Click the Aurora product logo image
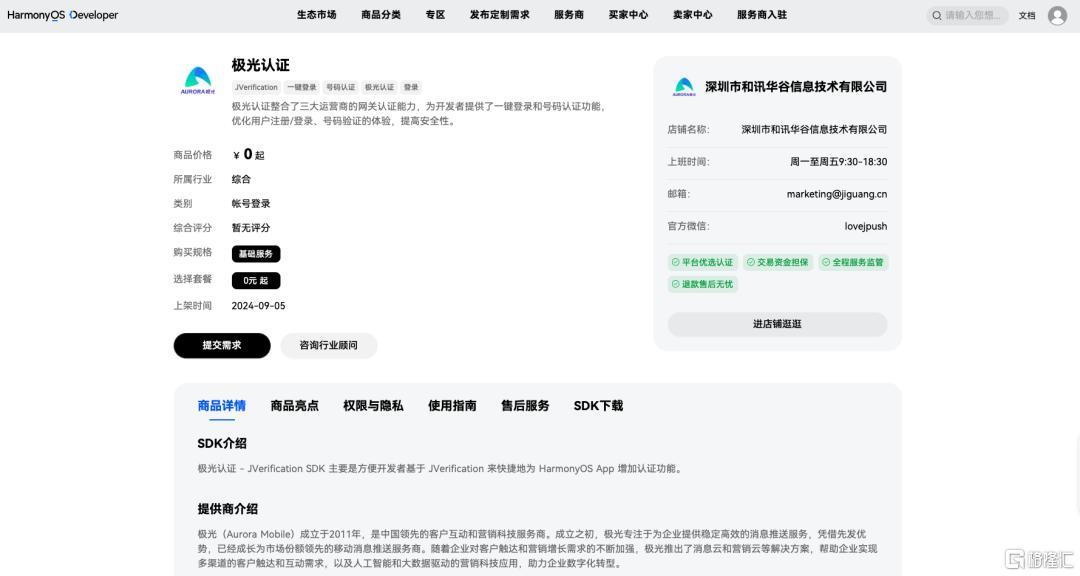1080x576 pixels. coord(198,81)
